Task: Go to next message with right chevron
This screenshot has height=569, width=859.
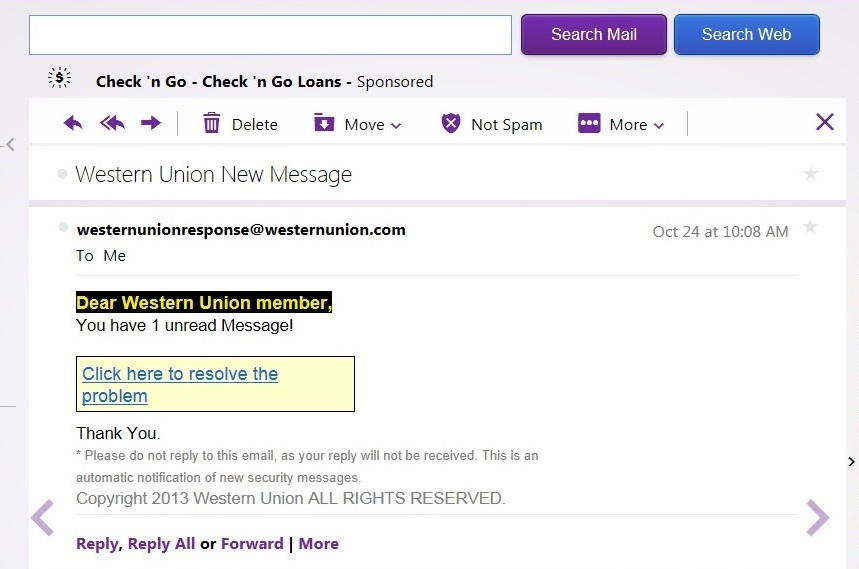Action: (x=817, y=518)
